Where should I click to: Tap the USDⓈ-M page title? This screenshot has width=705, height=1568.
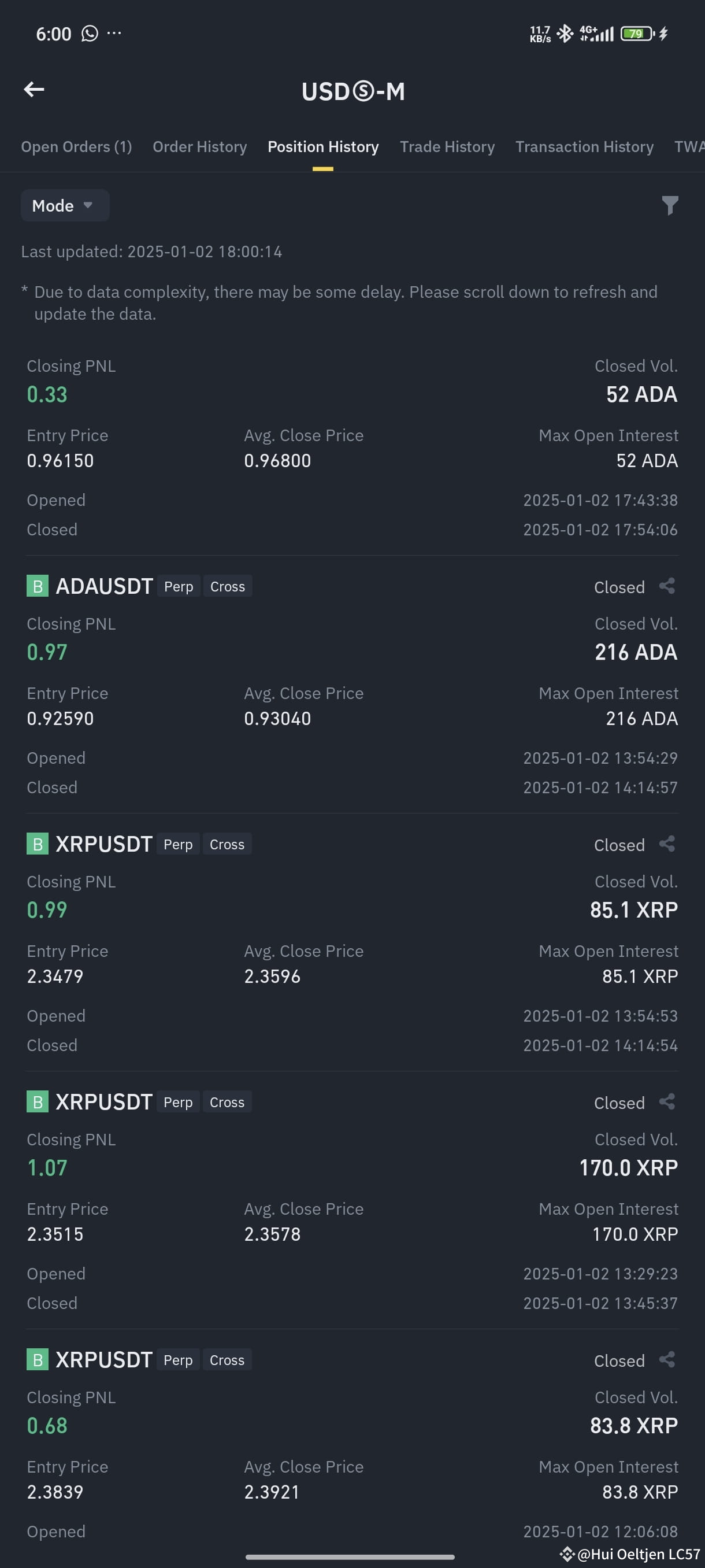click(x=354, y=92)
